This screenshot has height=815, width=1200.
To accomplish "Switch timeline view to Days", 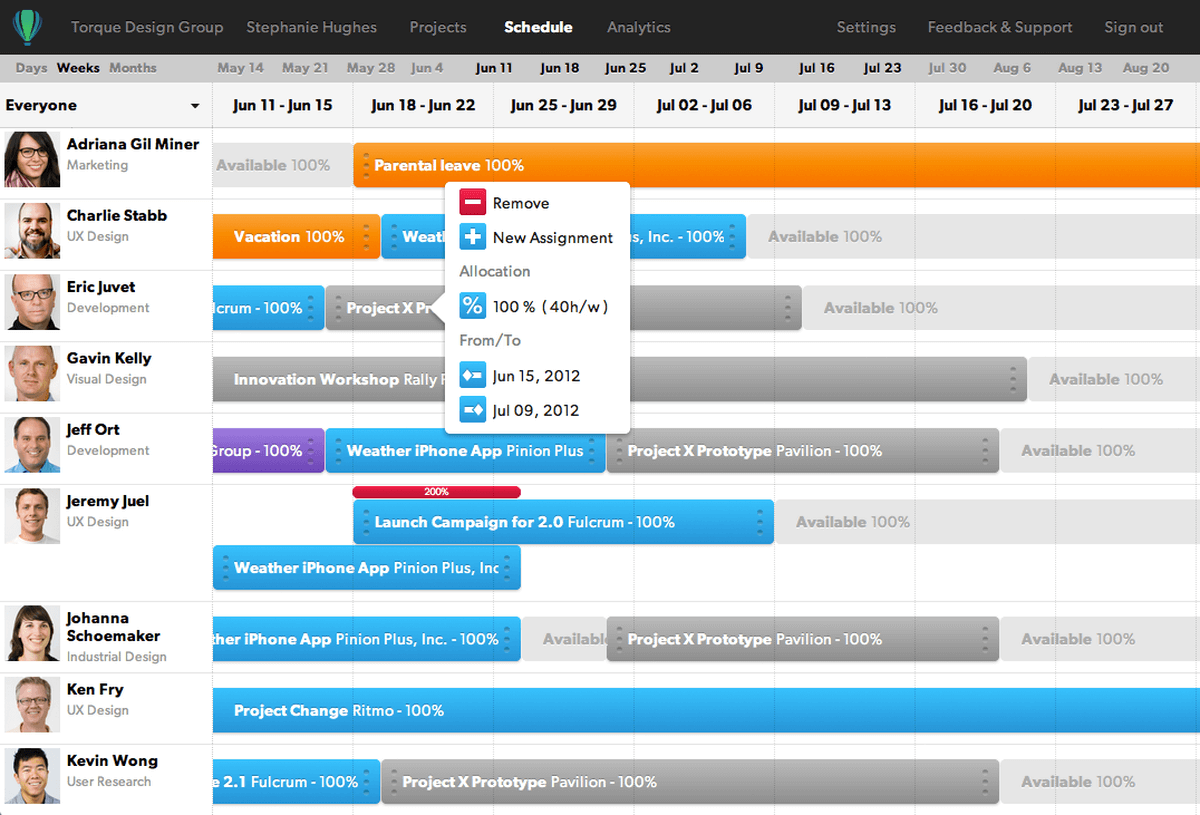I will pos(31,68).
